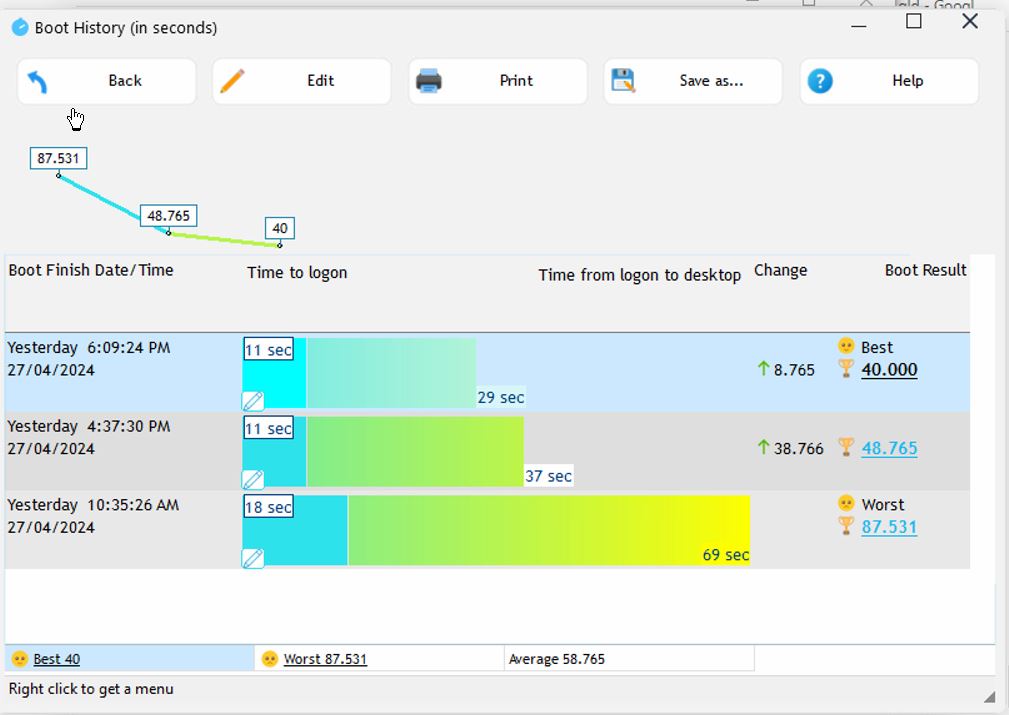1009x715 pixels.
Task: Open Help
Action: pyautogui.click(x=888, y=81)
